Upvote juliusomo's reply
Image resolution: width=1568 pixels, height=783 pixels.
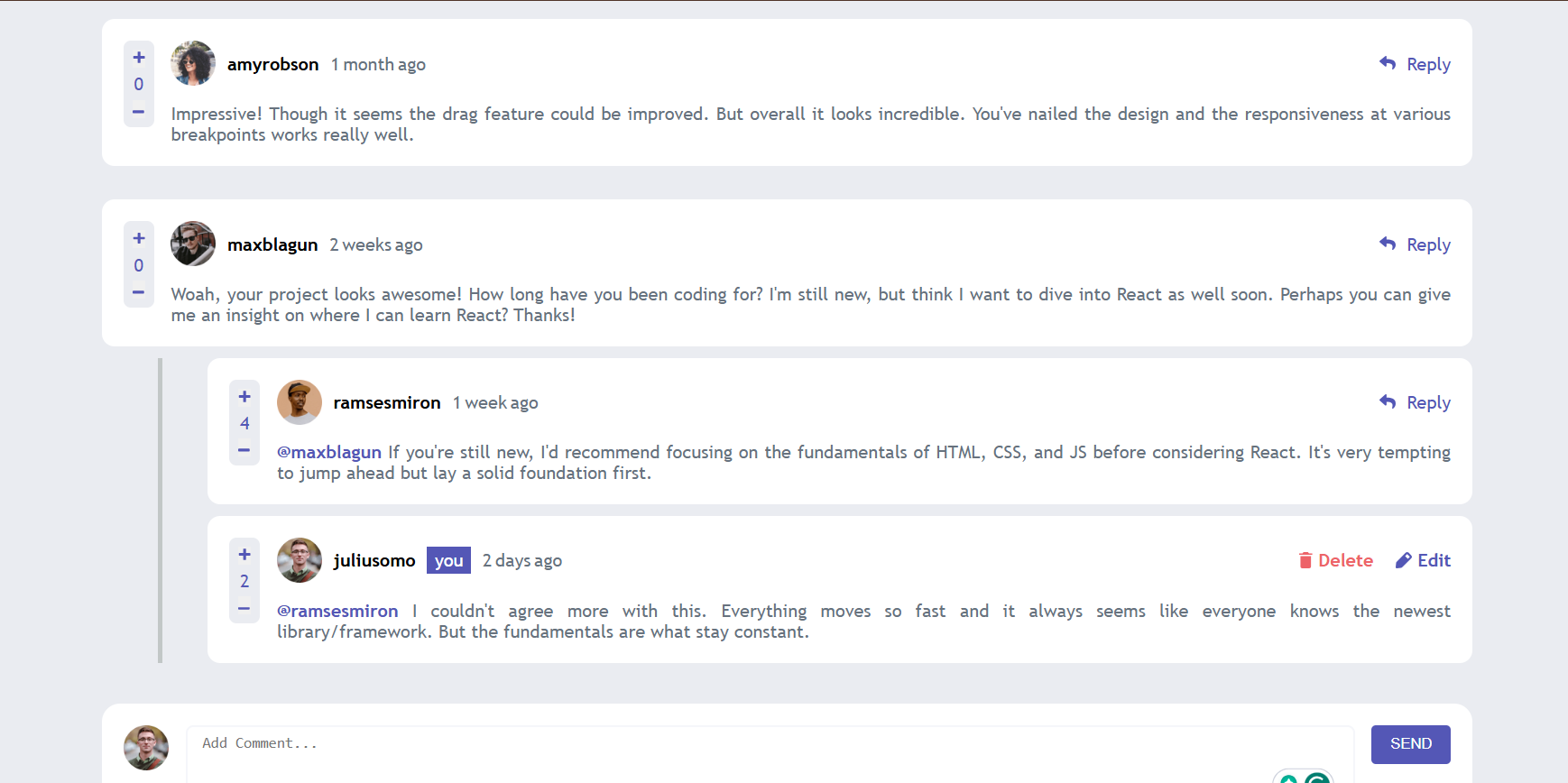point(244,554)
